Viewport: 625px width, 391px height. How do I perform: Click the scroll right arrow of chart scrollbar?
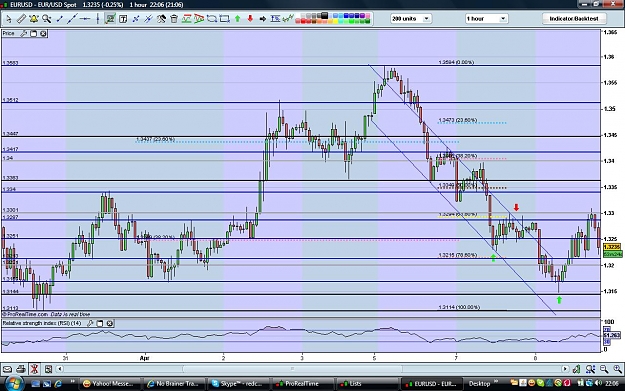(565, 369)
